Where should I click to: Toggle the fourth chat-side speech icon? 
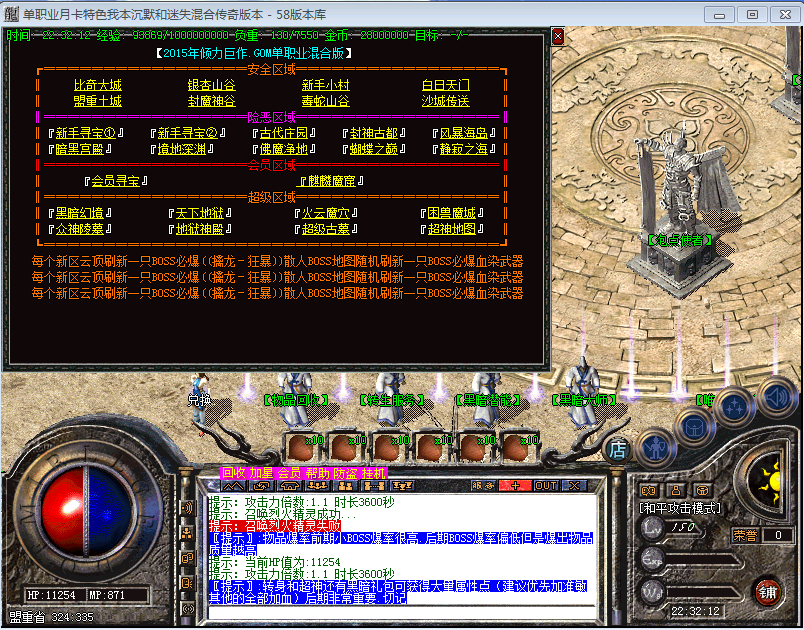click(187, 583)
